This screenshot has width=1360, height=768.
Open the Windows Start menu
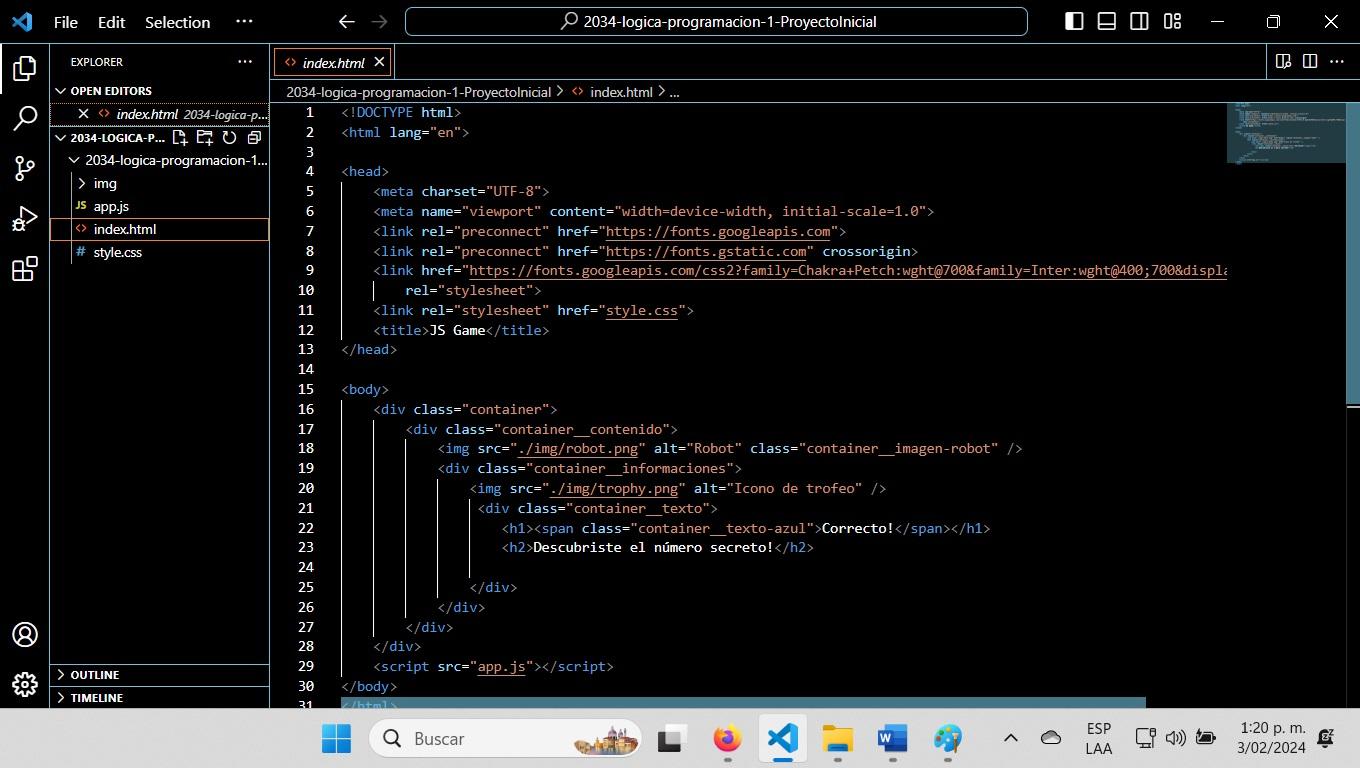click(336, 739)
